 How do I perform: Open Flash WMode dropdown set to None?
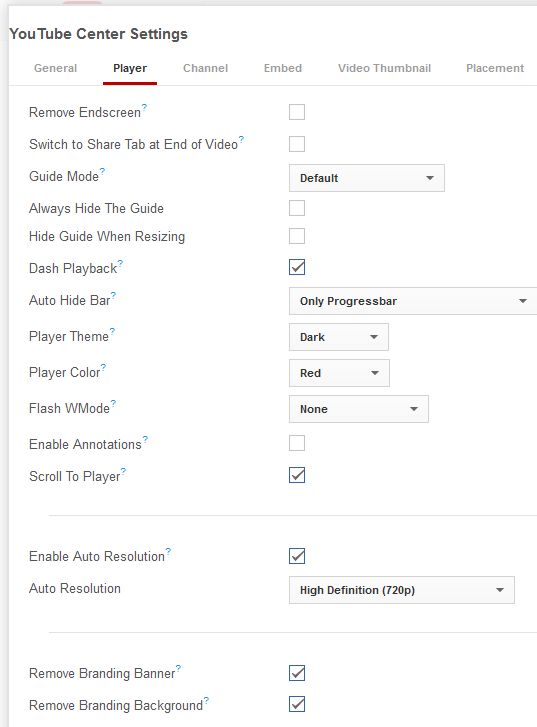(358, 409)
